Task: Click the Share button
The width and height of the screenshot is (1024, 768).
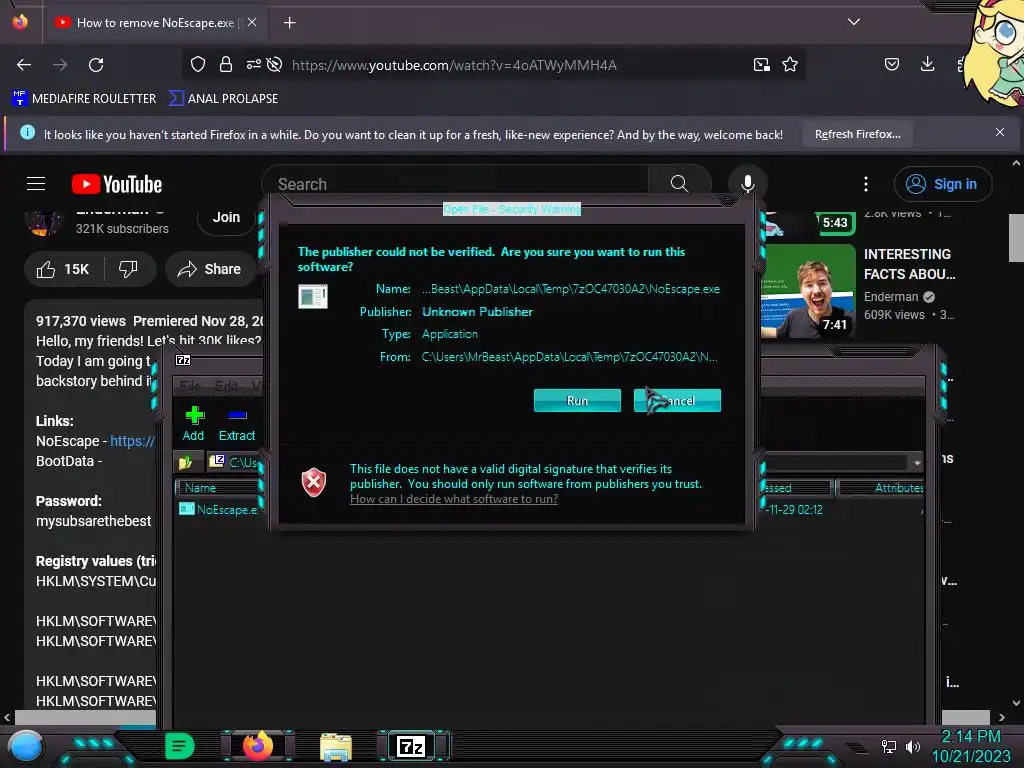Action: pyautogui.click(x=210, y=269)
